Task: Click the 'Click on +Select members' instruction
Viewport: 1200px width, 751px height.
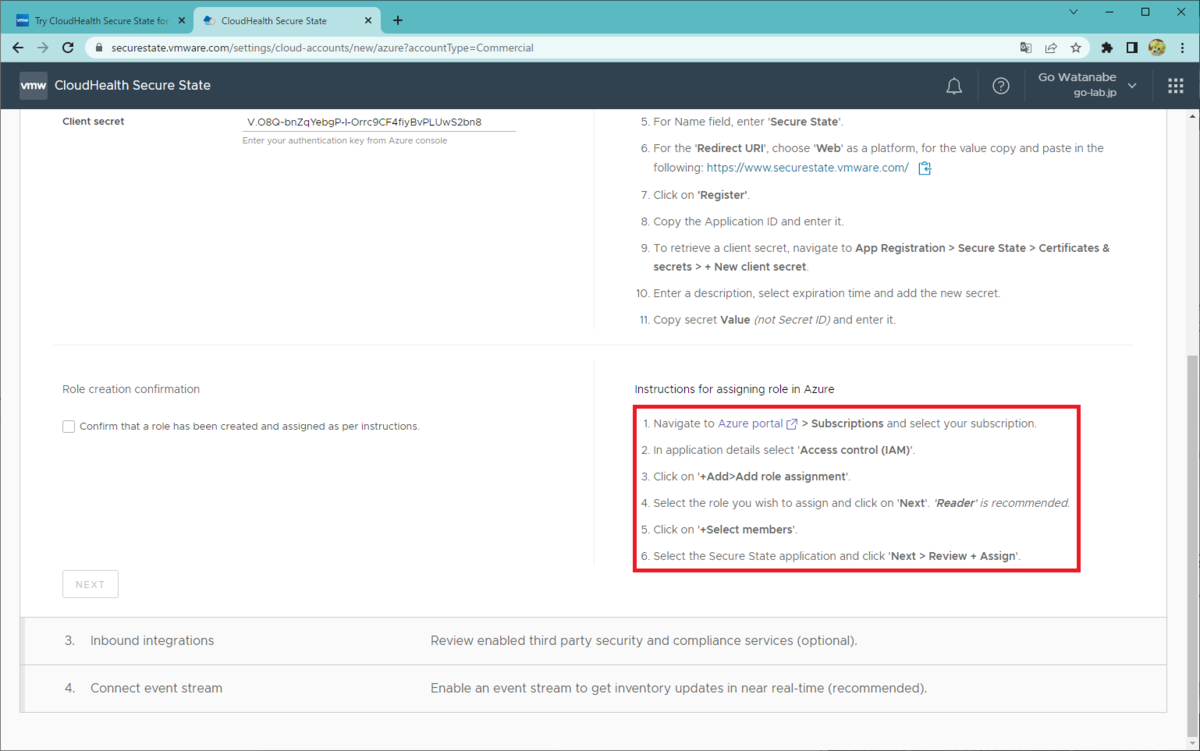Action: [x=726, y=530]
